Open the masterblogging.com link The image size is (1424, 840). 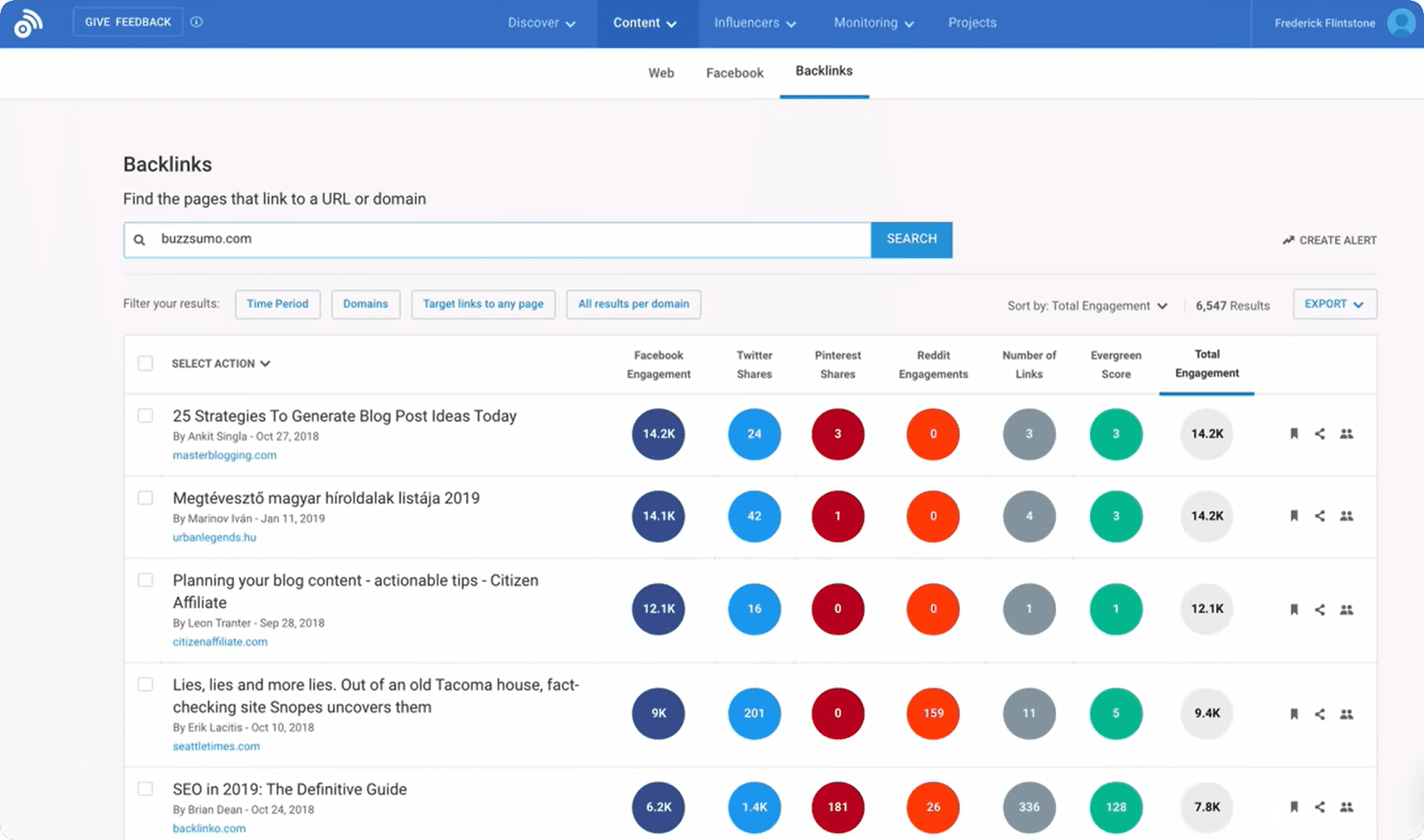tap(224, 456)
